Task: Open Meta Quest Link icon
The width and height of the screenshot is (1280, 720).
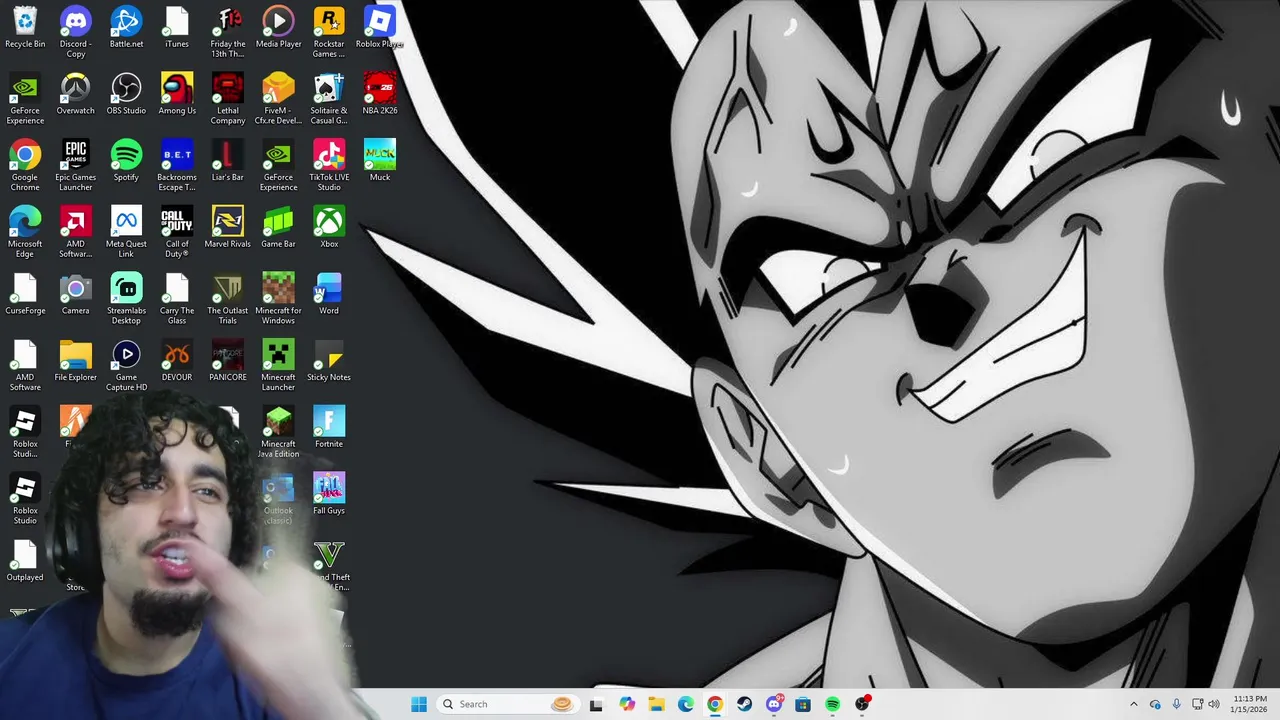Action: click(126, 232)
